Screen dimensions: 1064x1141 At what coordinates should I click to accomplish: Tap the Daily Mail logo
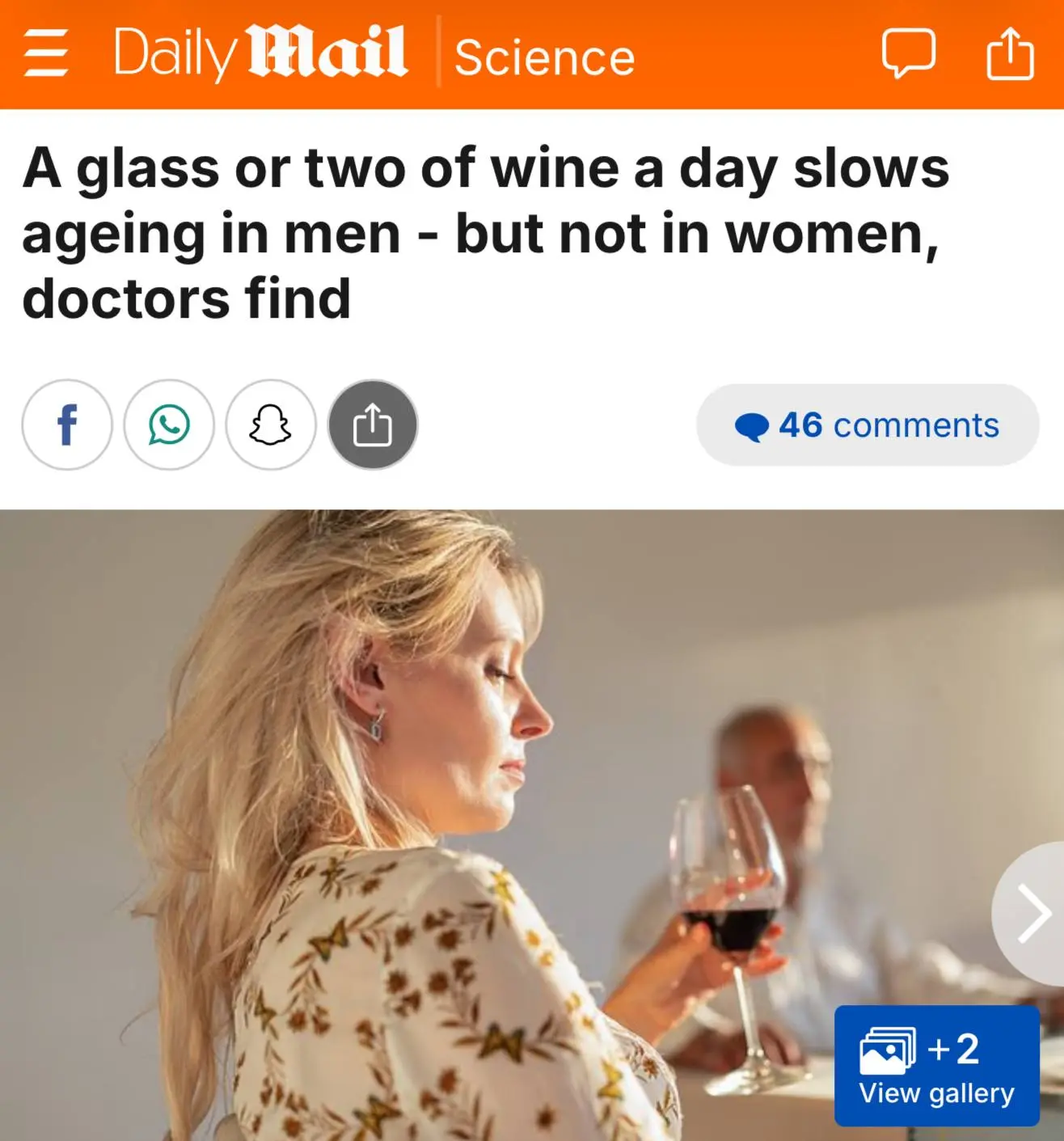click(260, 53)
